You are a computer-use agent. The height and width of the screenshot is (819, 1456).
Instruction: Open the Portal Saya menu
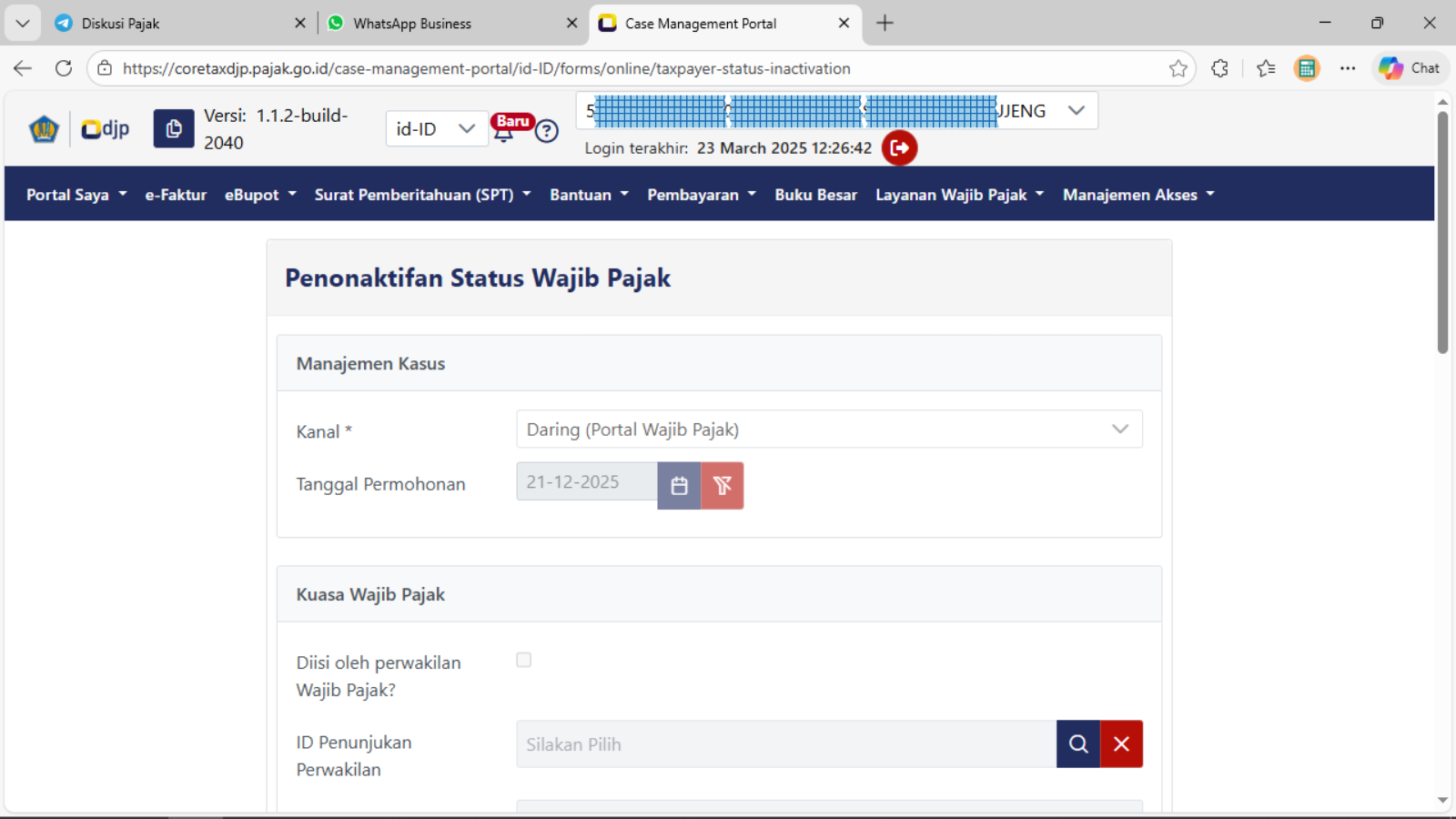click(76, 195)
